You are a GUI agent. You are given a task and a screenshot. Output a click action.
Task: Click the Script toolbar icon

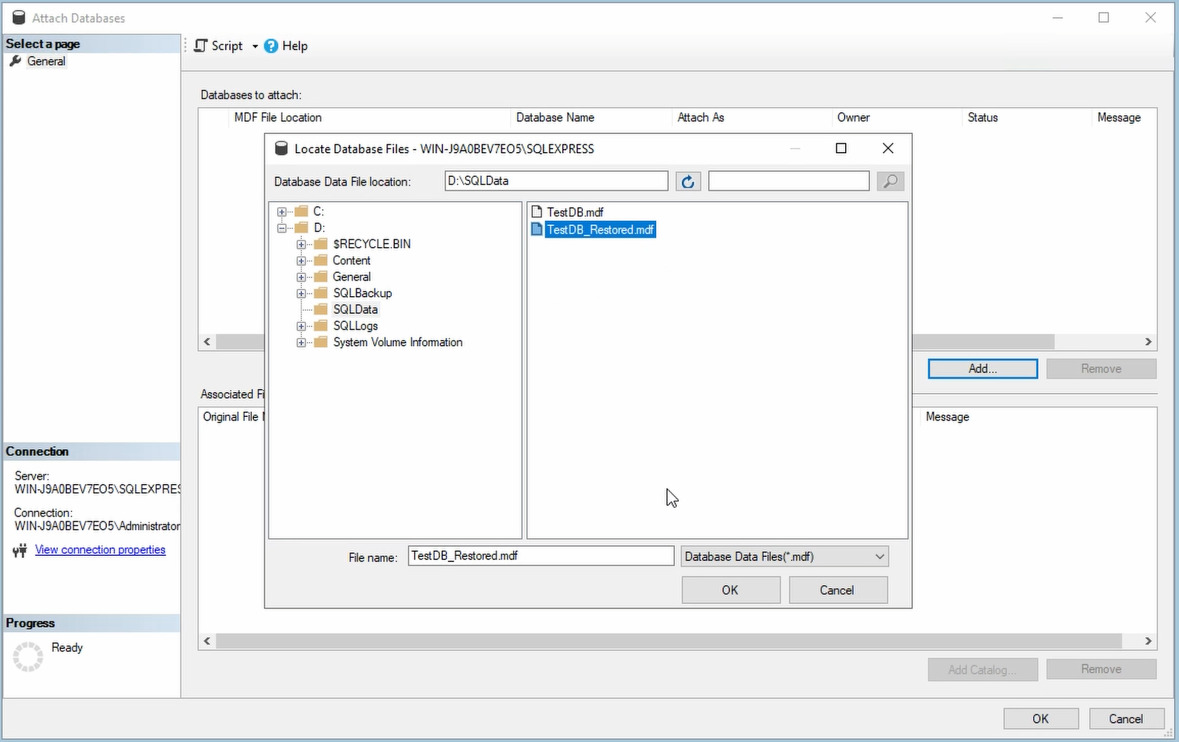(201, 46)
